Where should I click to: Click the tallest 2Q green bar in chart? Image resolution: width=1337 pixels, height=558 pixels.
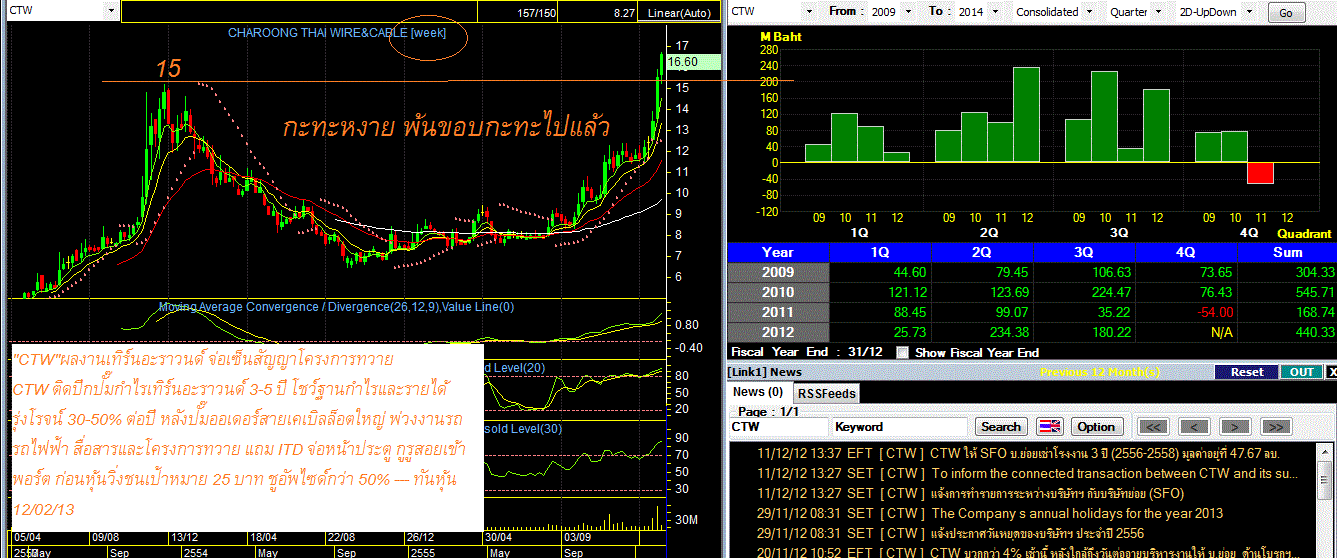coord(1027,114)
